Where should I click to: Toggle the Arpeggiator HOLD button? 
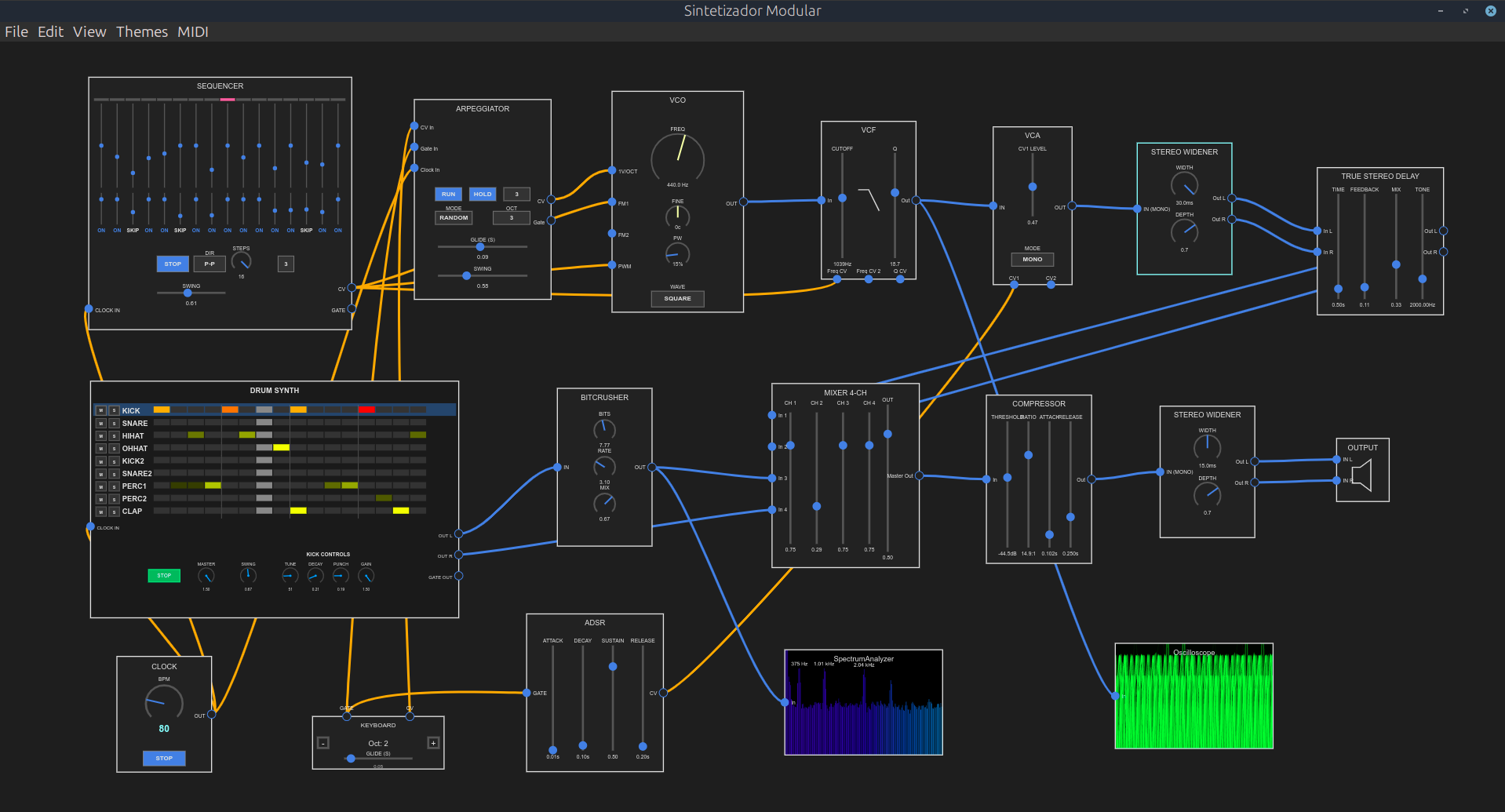click(x=482, y=194)
